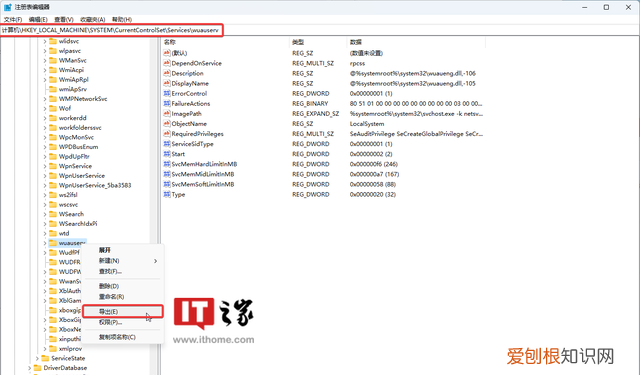640x375 pixels.
Task: Click the RequiredPrivileges value icon
Action: [x=167, y=134]
